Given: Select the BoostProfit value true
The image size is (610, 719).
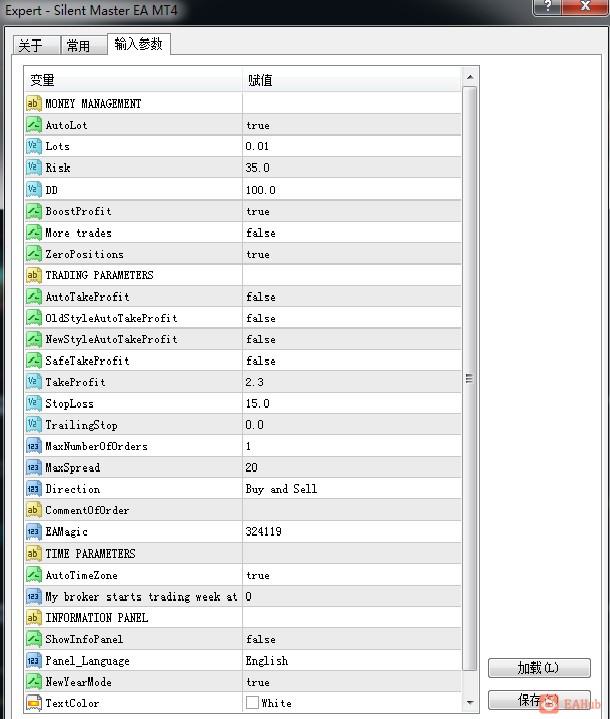Looking at the screenshot, I should coord(258,211).
